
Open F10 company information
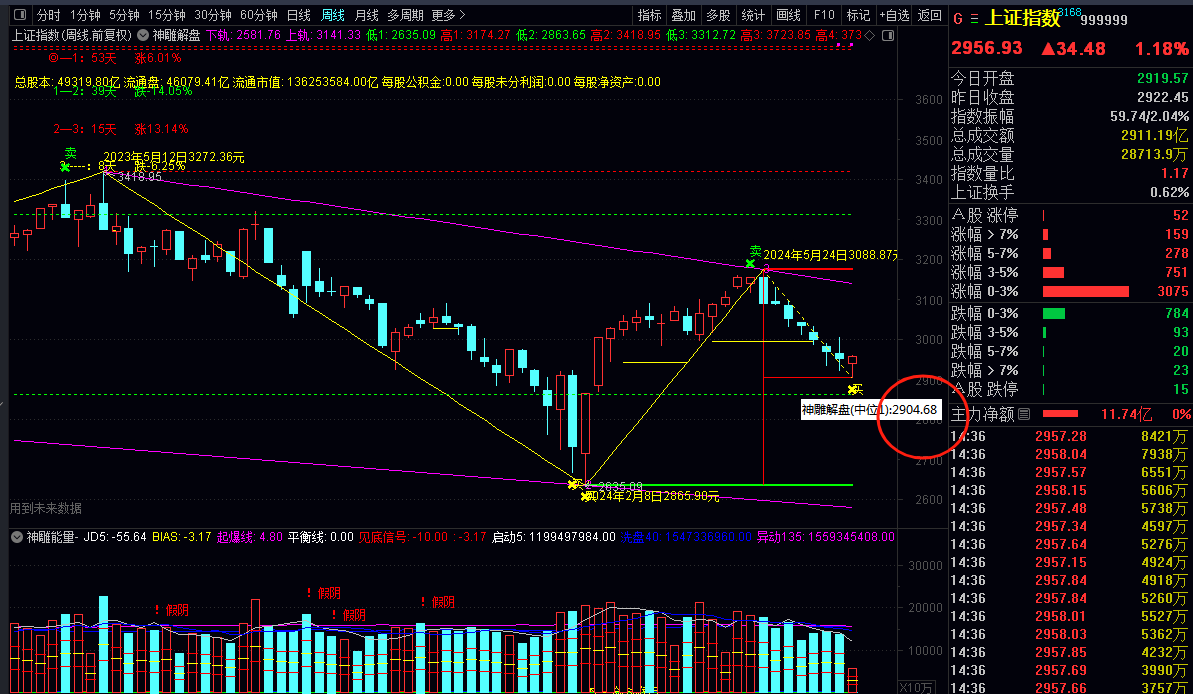823,15
